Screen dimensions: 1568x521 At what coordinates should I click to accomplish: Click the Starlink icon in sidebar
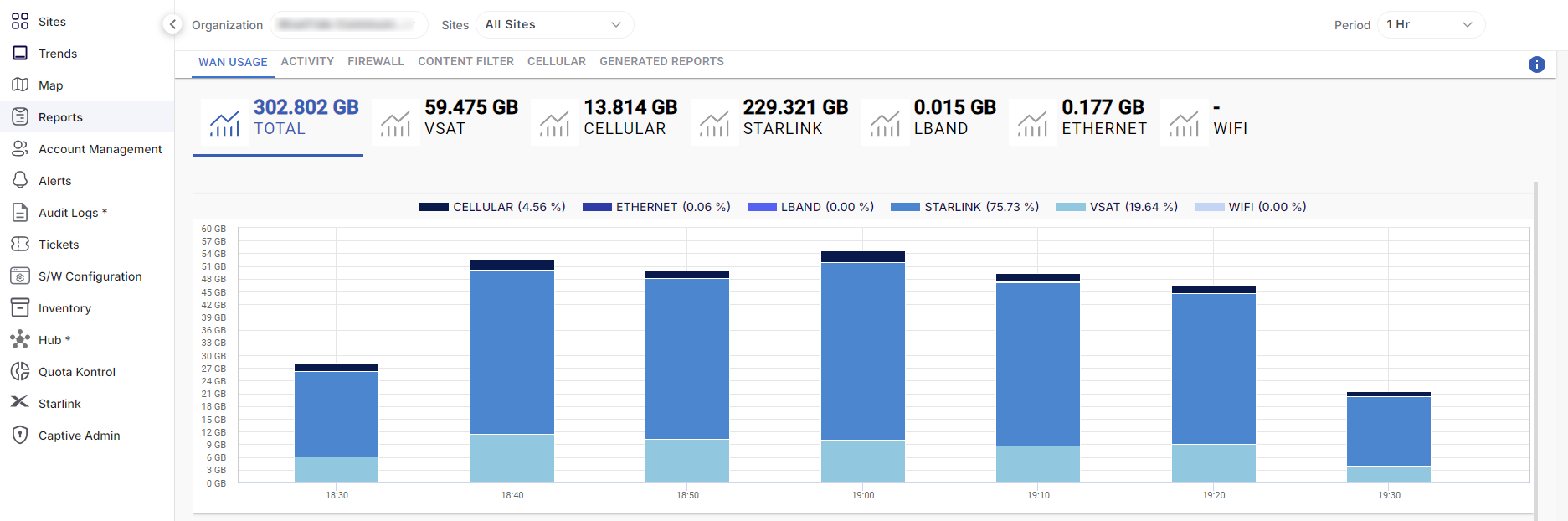pos(20,403)
